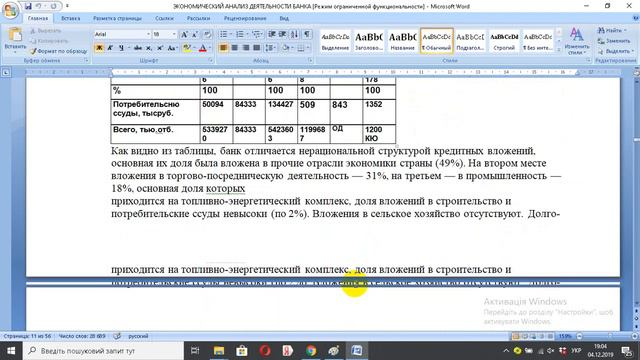The height and width of the screenshot is (360, 640).
Task: Align text right
Action: point(245,48)
